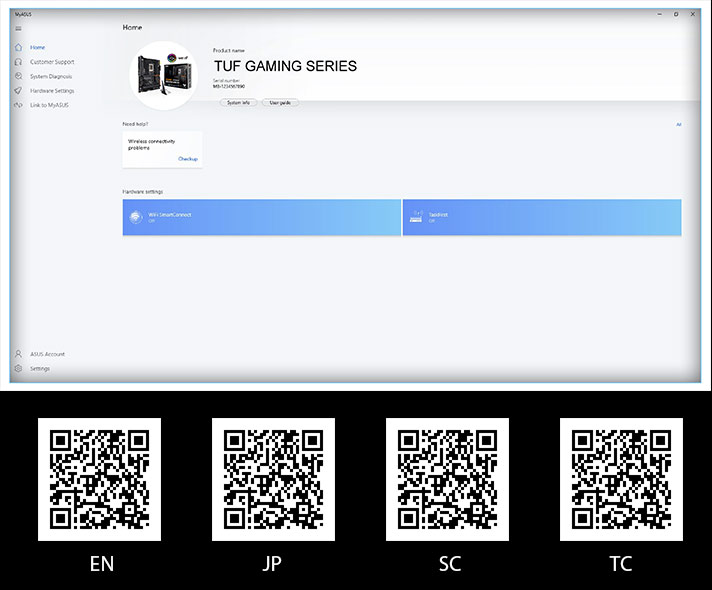Click the Checkup link
Image resolution: width=712 pixels, height=590 pixels.
188,159
